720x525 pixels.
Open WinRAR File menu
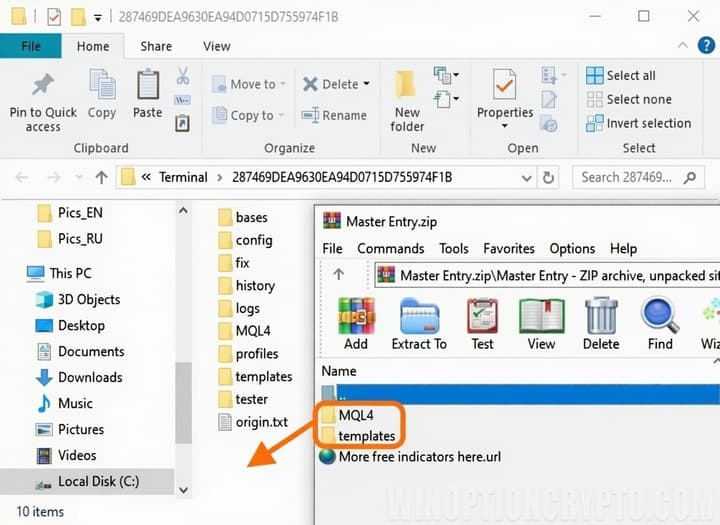point(332,248)
